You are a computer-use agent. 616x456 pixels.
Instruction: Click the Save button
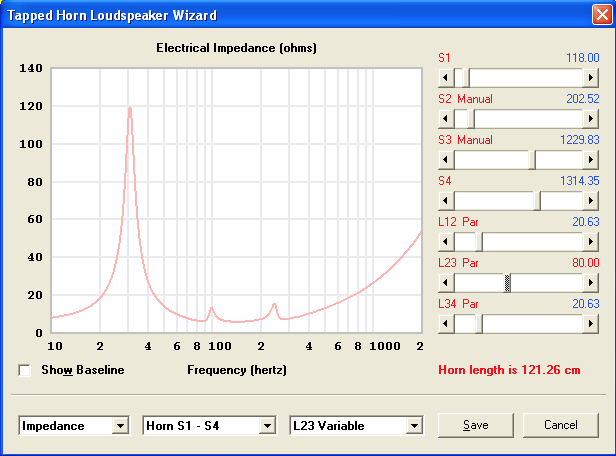[x=476, y=425]
